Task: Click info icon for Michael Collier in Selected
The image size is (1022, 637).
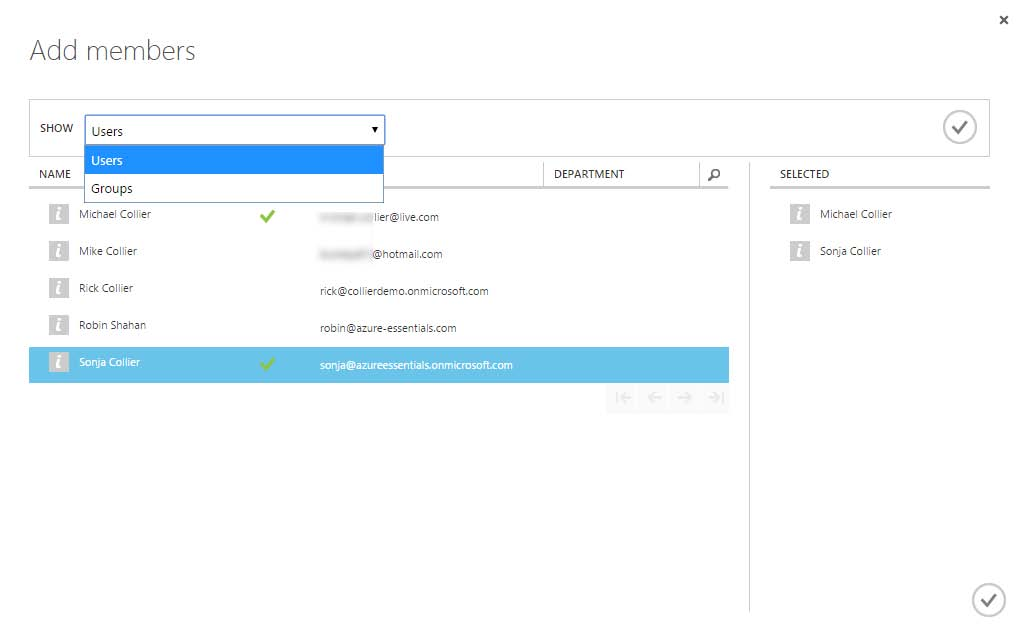Action: point(799,214)
